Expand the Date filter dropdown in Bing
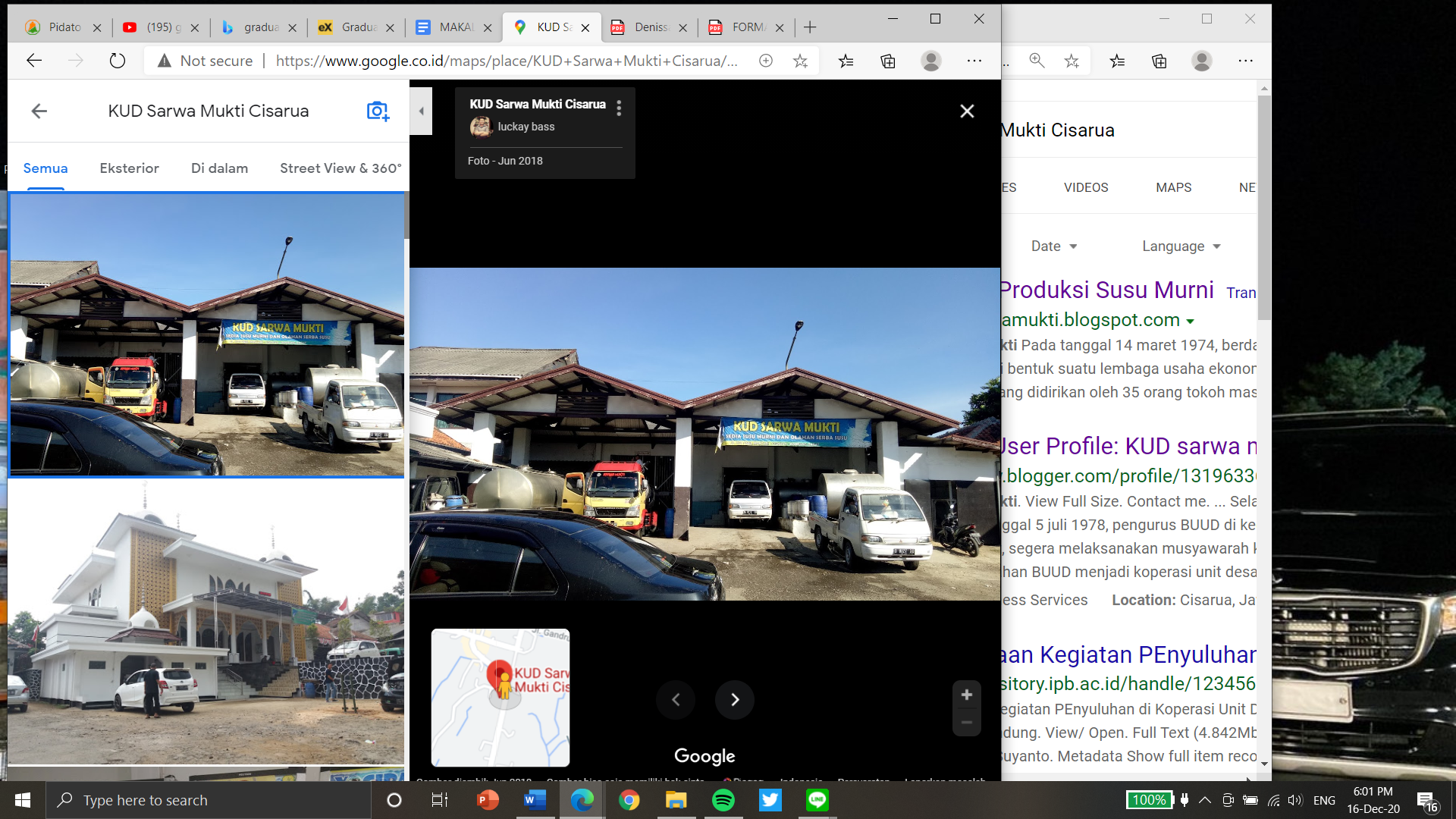Screen dimensions: 1456x819 (x=1054, y=246)
